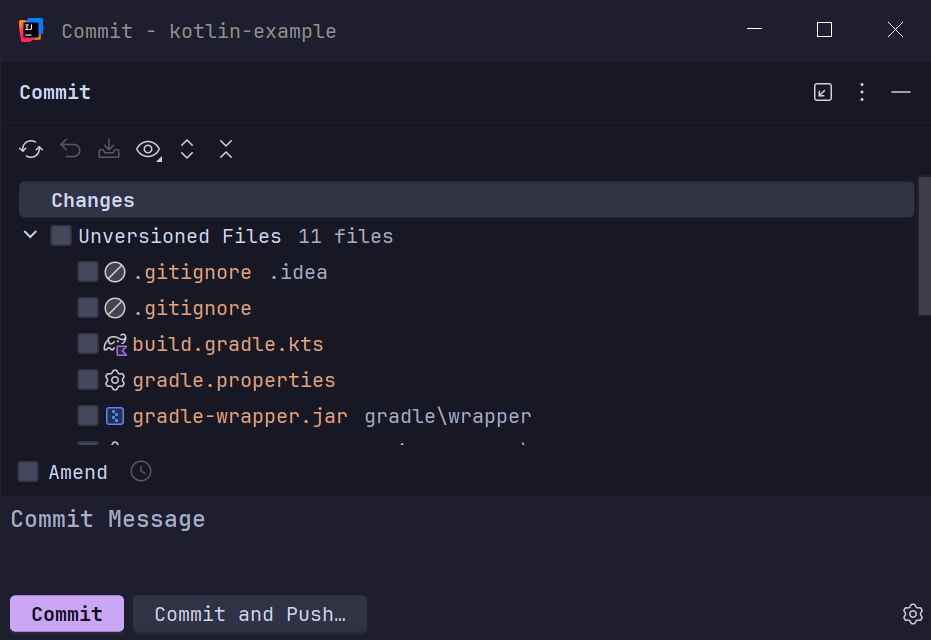
Task: Click the Refresh changes icon
Action: [x=31, y=150]
